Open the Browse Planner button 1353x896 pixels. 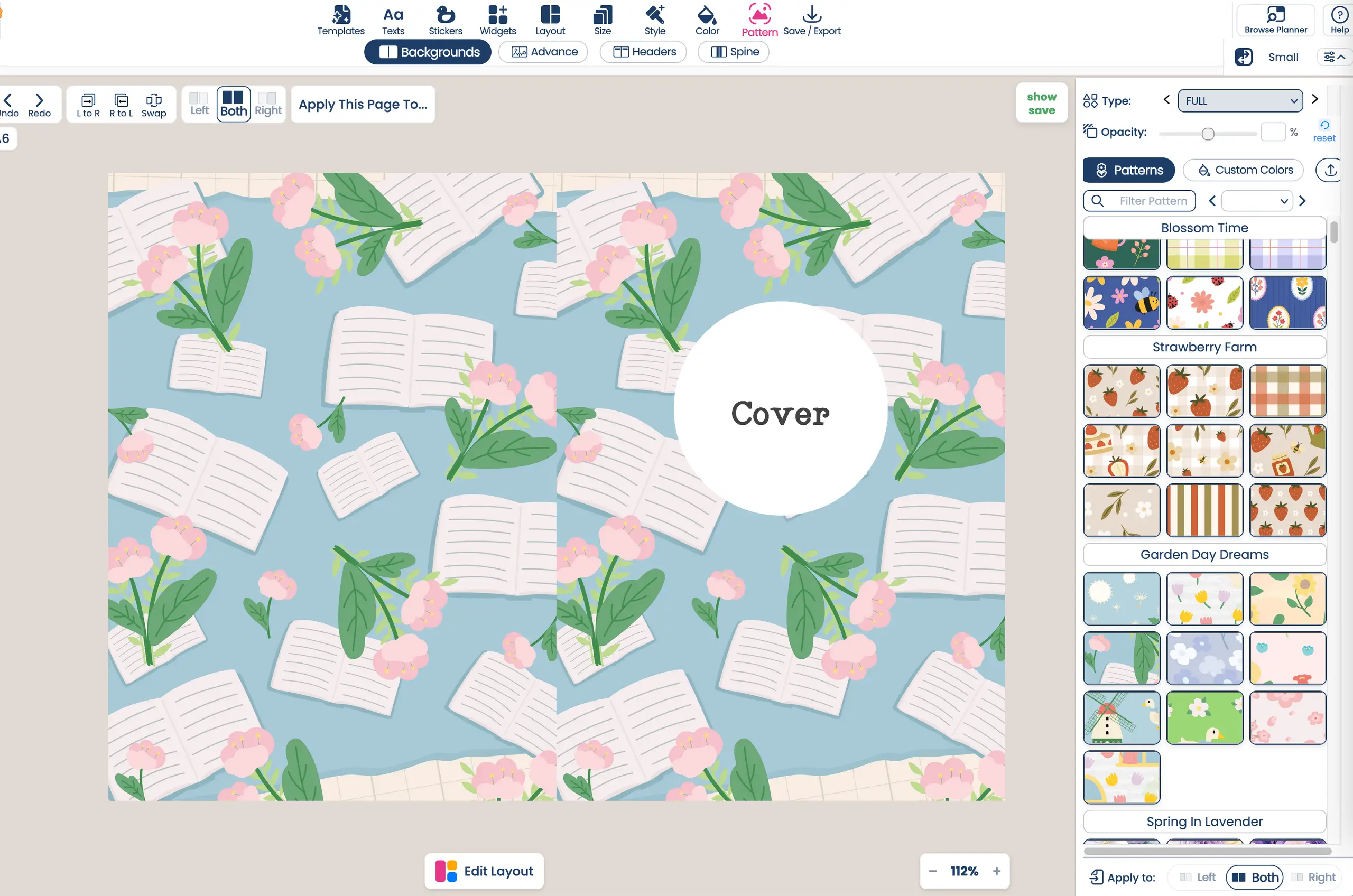[1275, 20]
